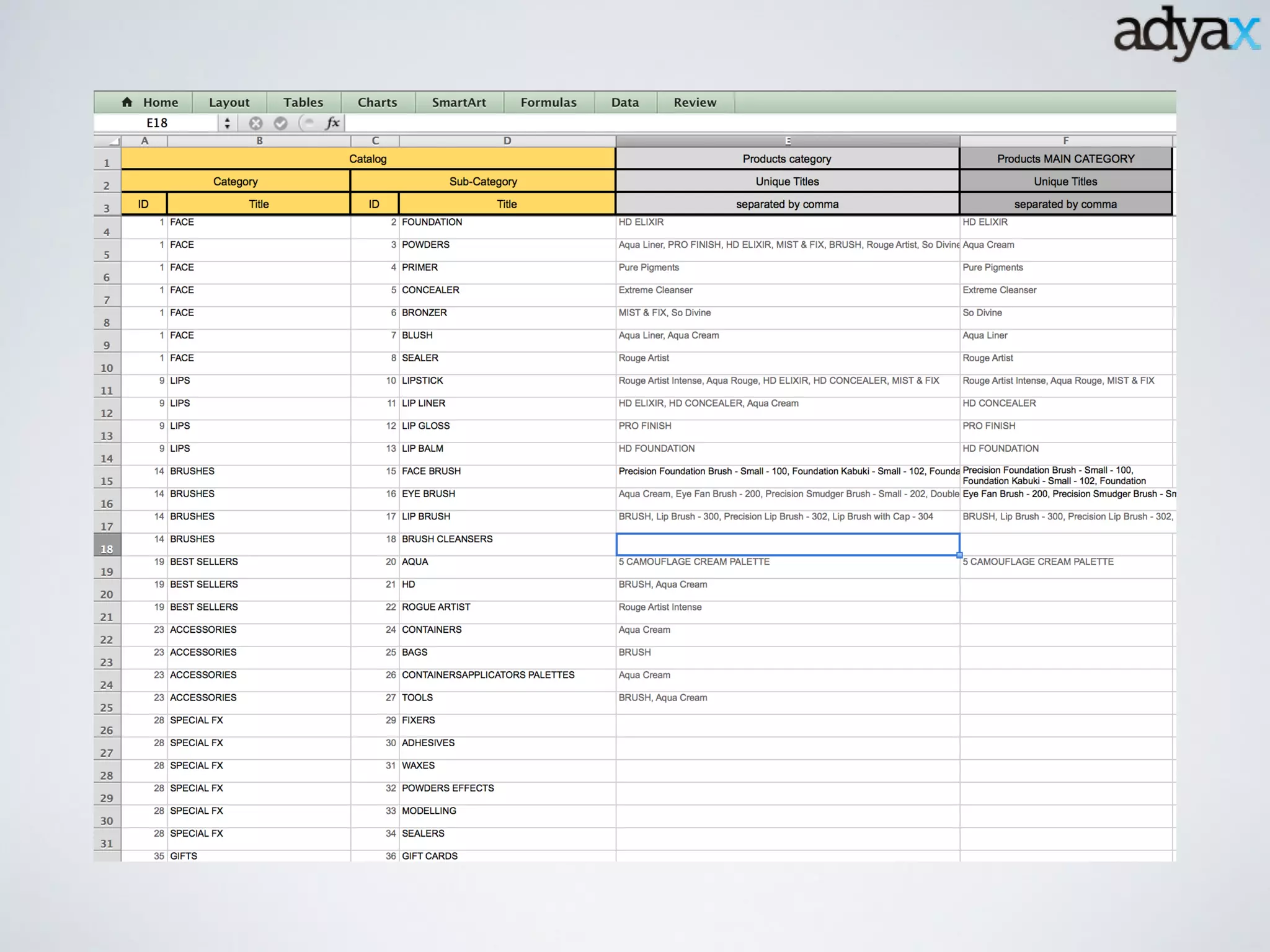
Task: Click the cancel entry icon in formula bar
Action: point(255,123)
